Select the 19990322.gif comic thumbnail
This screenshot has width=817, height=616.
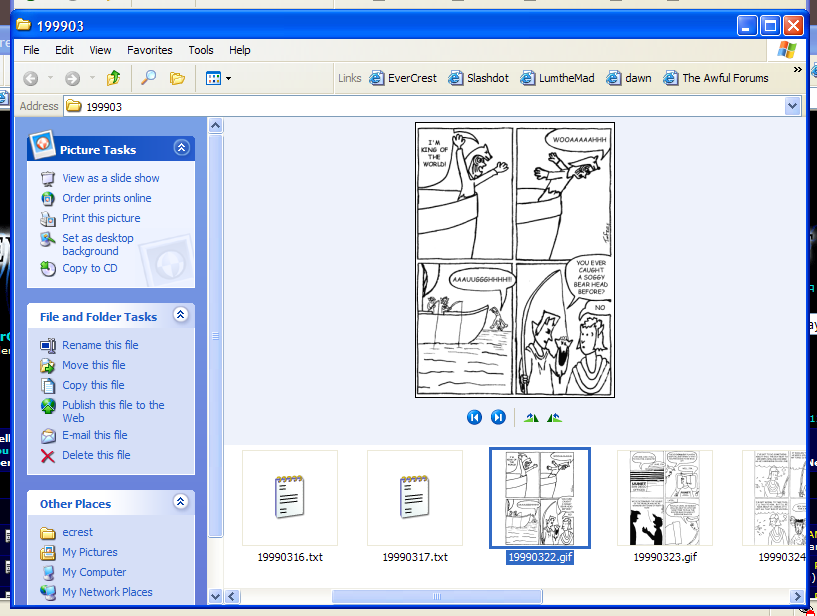point(540,498)
